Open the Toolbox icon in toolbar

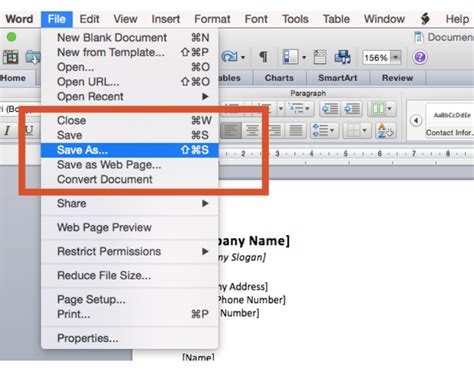pos(320,57)
